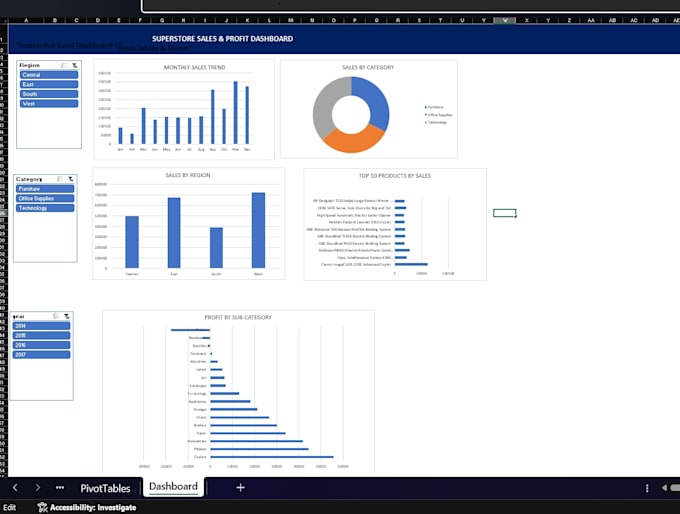Click the 'Accessibility: Investigate' status text

click(x=93, y=507)
